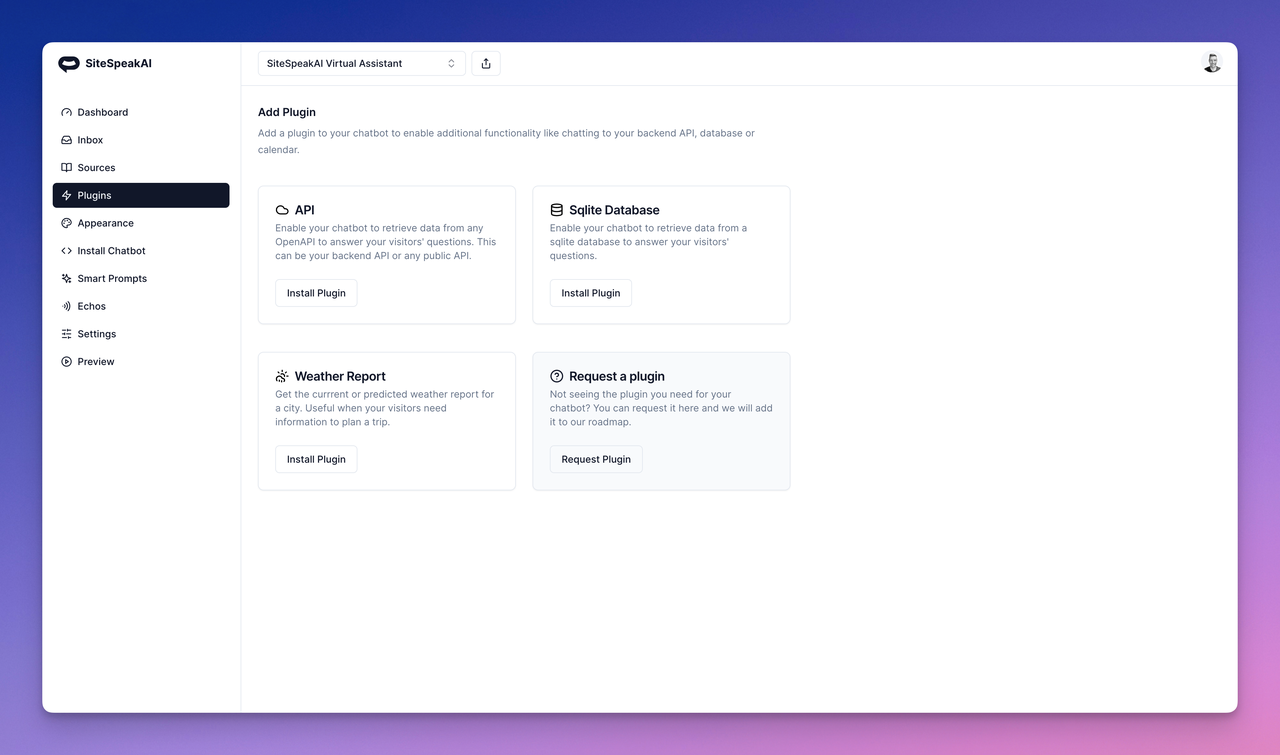Click the SiteSpeakAI brand name
The height and width of the screenshot is (755, 1280).
[x=119, y=63]
